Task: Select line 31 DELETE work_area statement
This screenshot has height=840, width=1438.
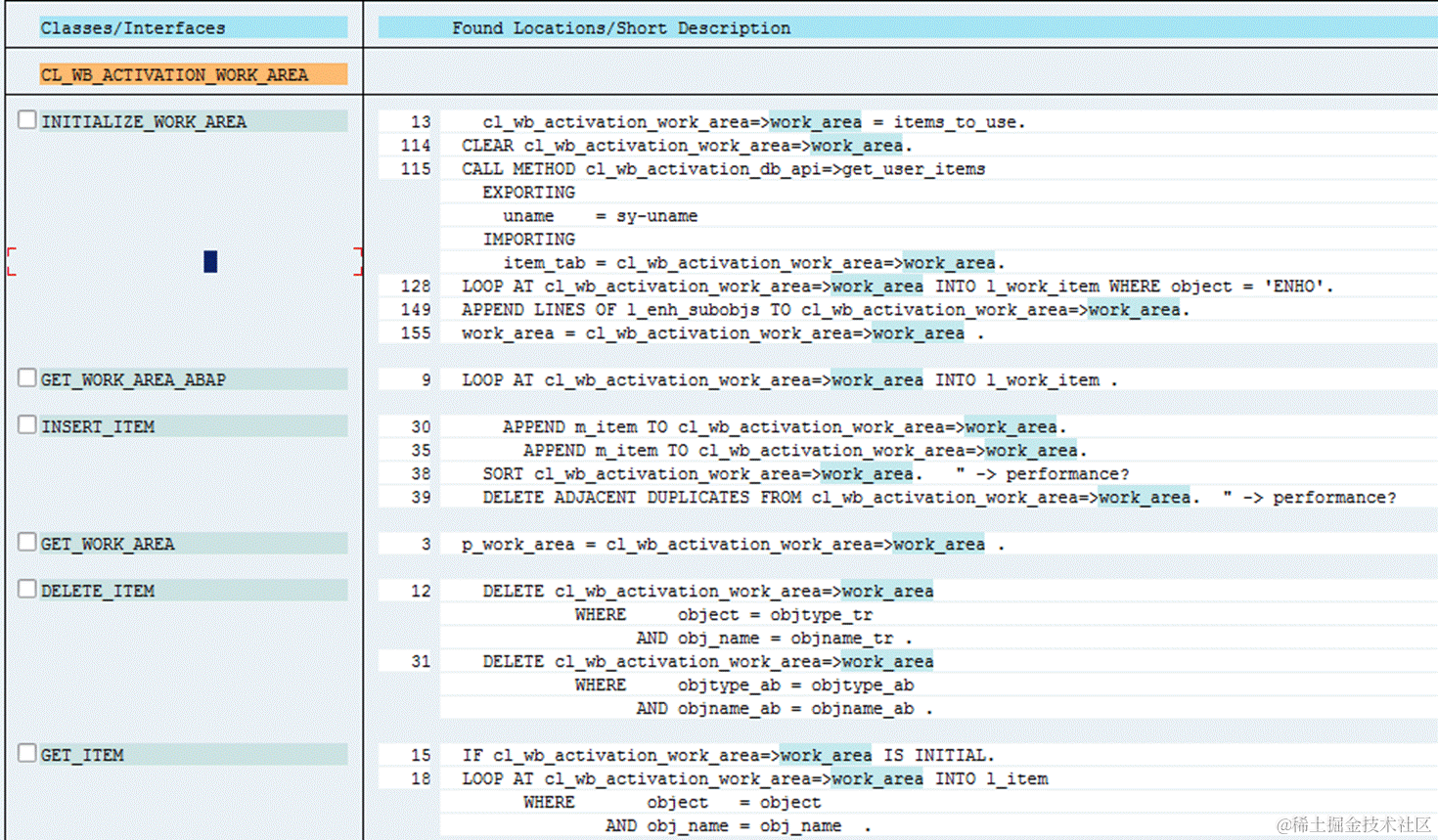Action: coord(708,661)
